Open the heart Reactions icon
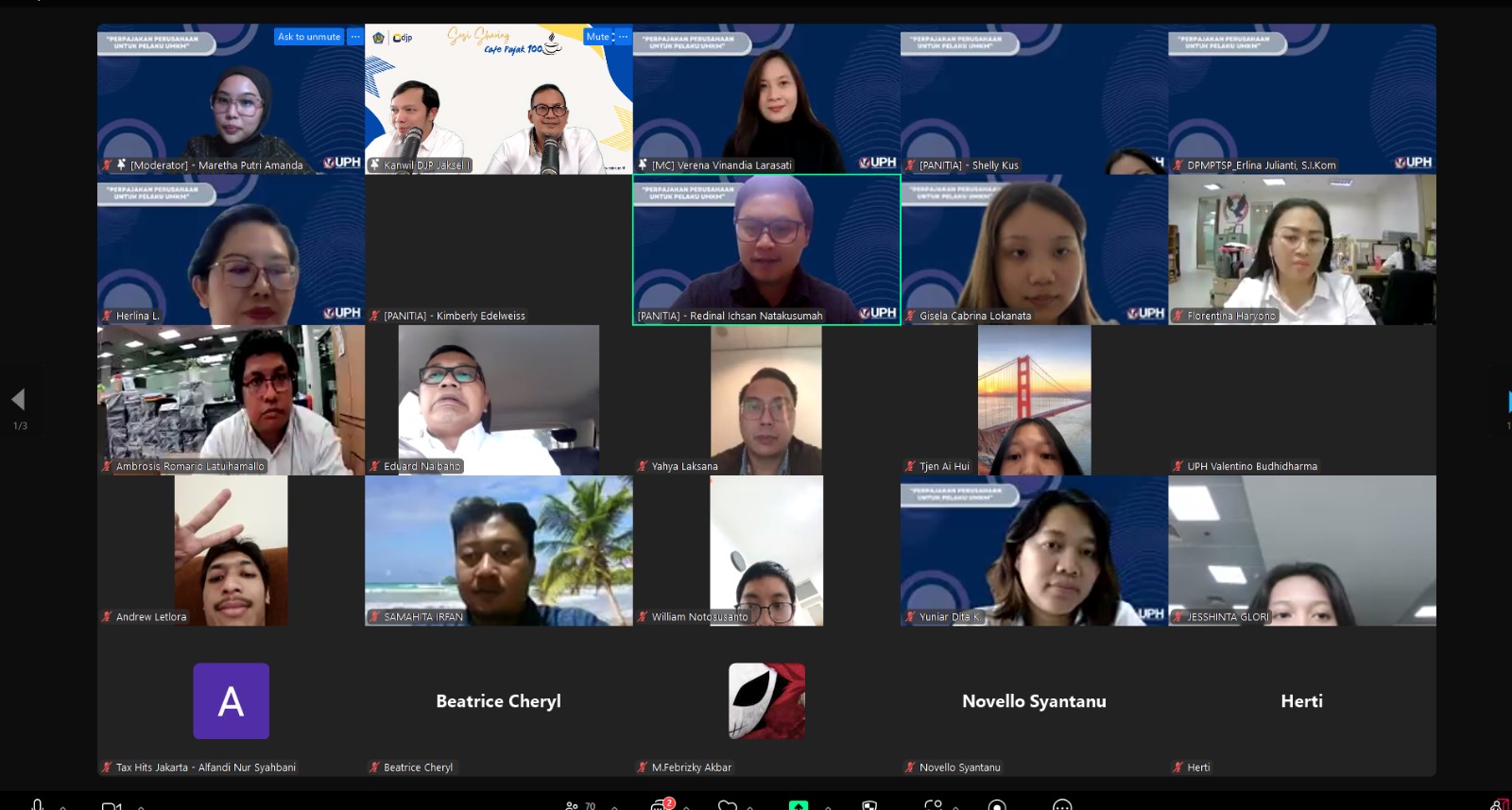This screenshot has height=810, width=1512. [x=727, y=805]
